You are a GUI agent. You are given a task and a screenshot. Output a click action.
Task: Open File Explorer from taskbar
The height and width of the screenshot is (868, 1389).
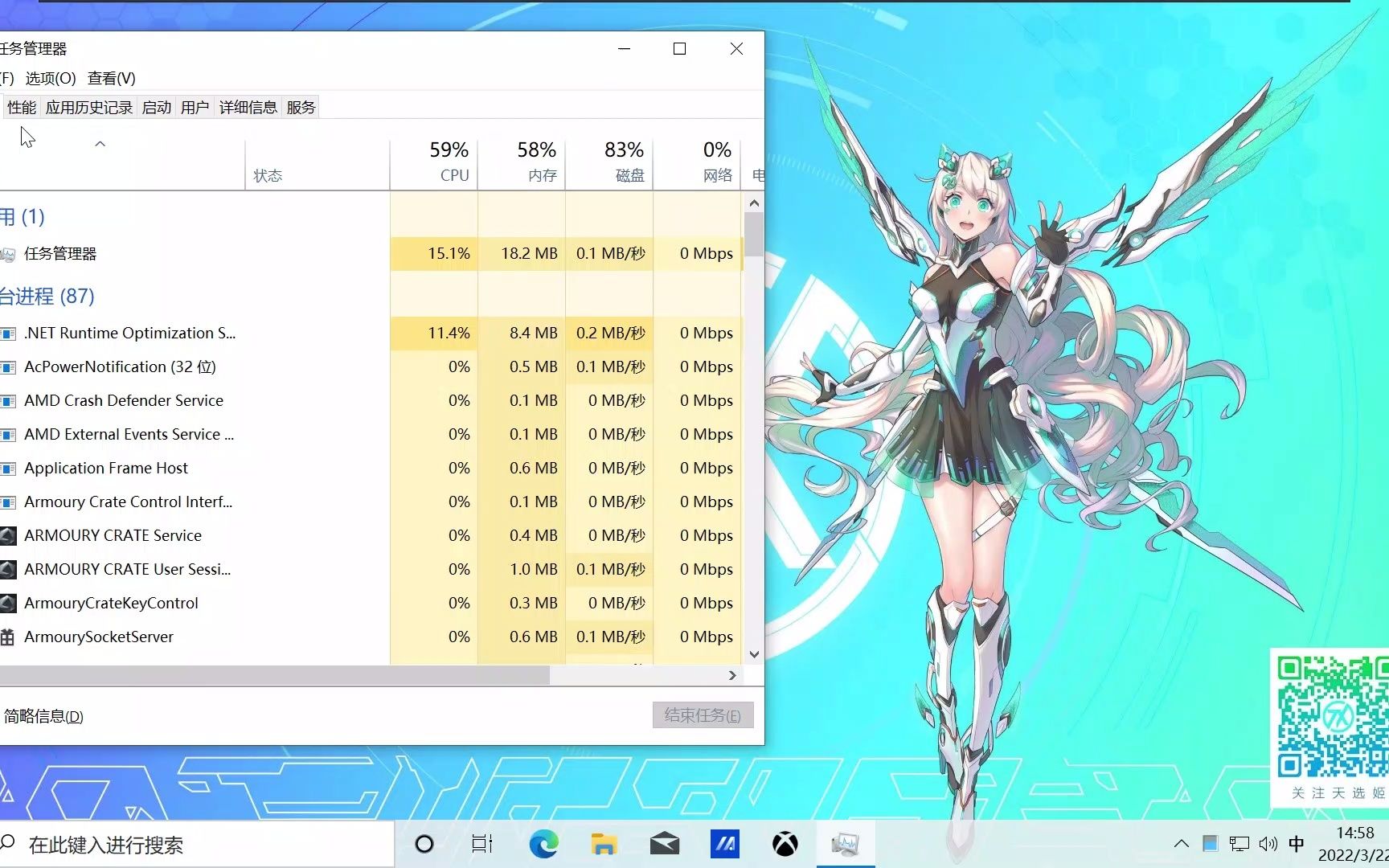pyautogui.click(x=604, y=844)
